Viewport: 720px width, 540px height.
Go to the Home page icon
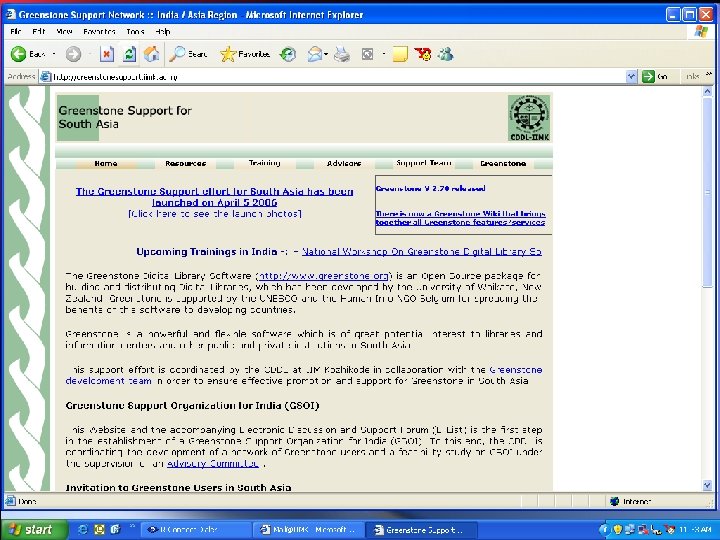(x=152, y=54)
